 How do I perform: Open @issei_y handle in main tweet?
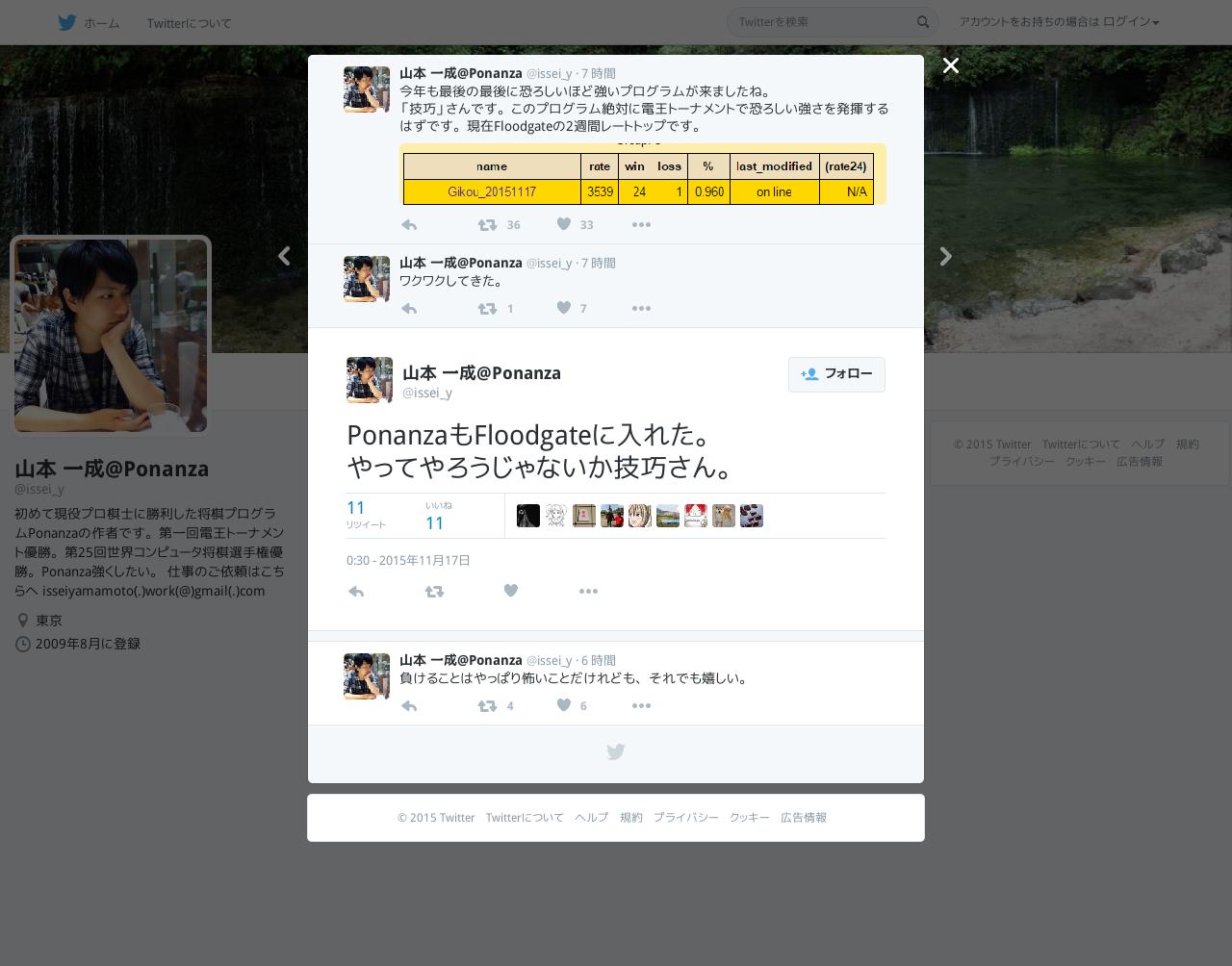click(427, 393)
